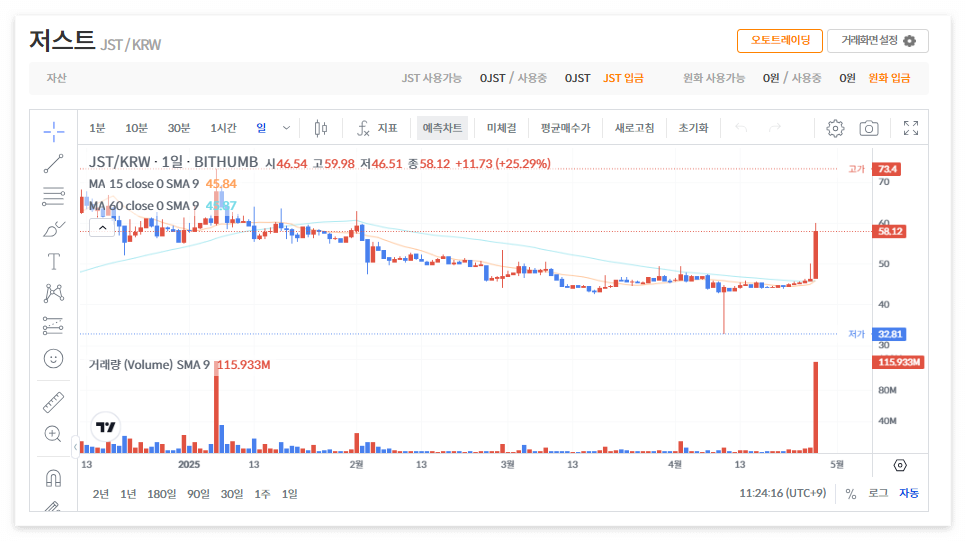Select the 10분 interval

[x=136, y=128]
